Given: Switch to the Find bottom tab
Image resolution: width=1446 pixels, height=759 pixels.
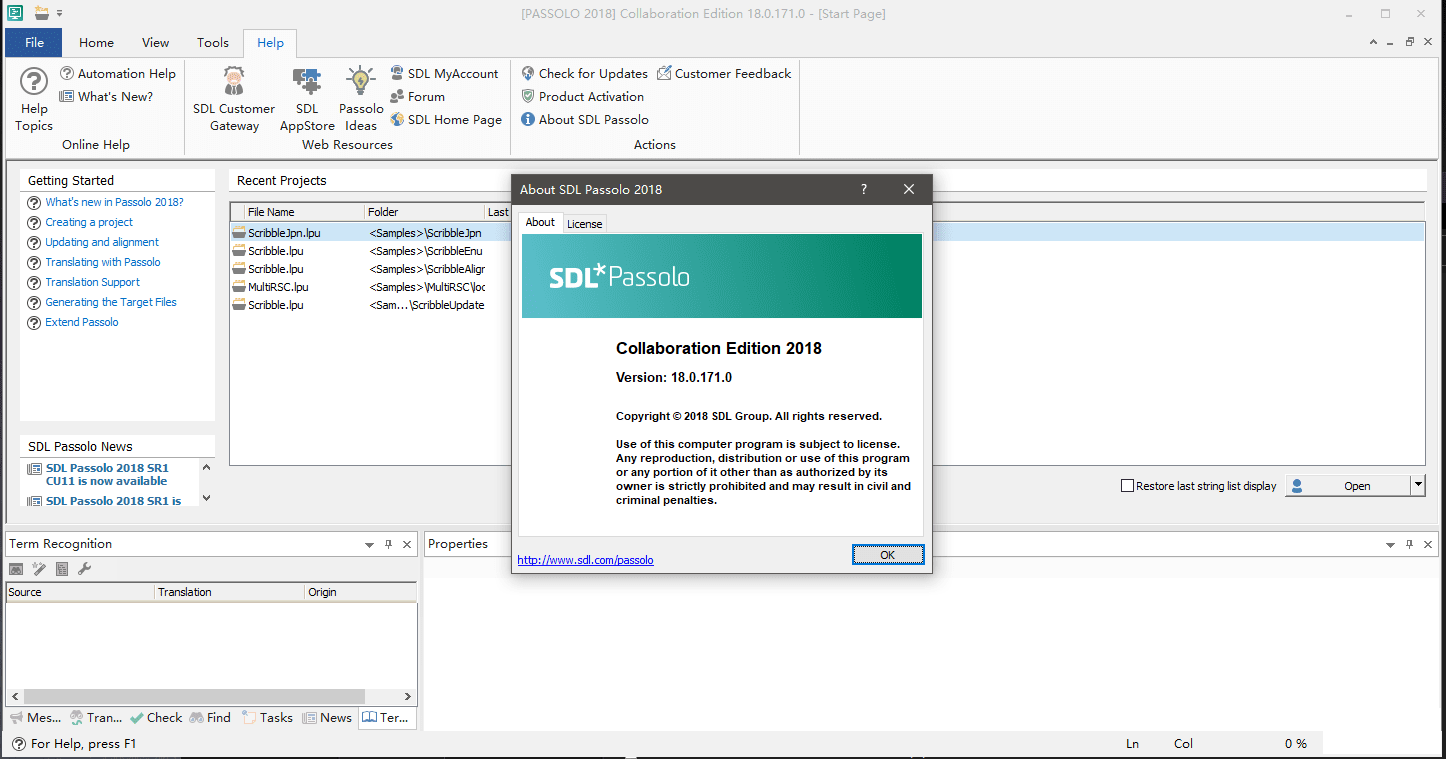Looking at the screenshot, I should coord(210,717).
